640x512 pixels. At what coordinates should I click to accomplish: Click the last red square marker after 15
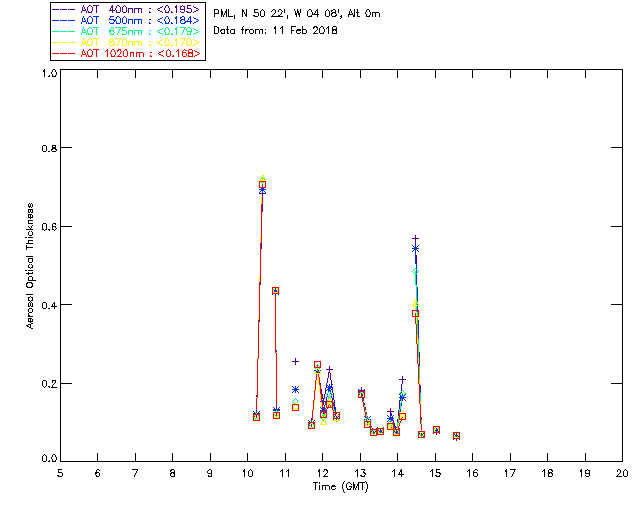[456, 436]
